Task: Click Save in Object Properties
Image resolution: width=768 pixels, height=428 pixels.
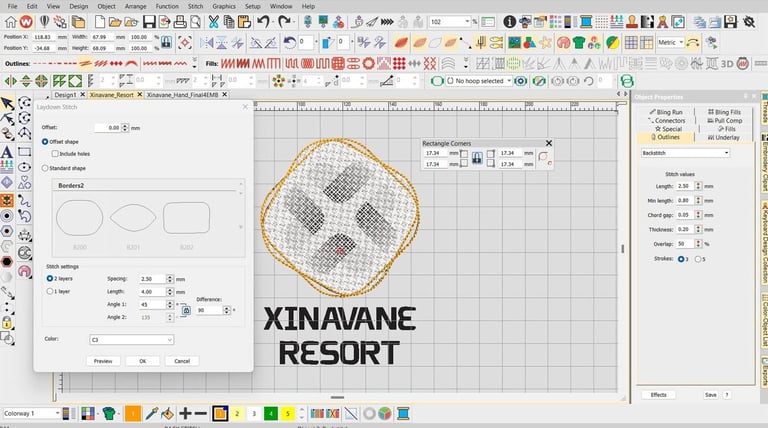Action: coord(711,395)
